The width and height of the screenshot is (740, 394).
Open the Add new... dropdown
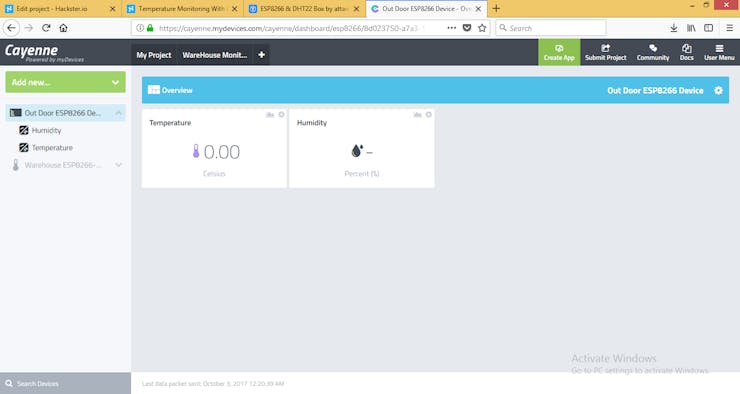pyautogui.click(x=66, y=82)
